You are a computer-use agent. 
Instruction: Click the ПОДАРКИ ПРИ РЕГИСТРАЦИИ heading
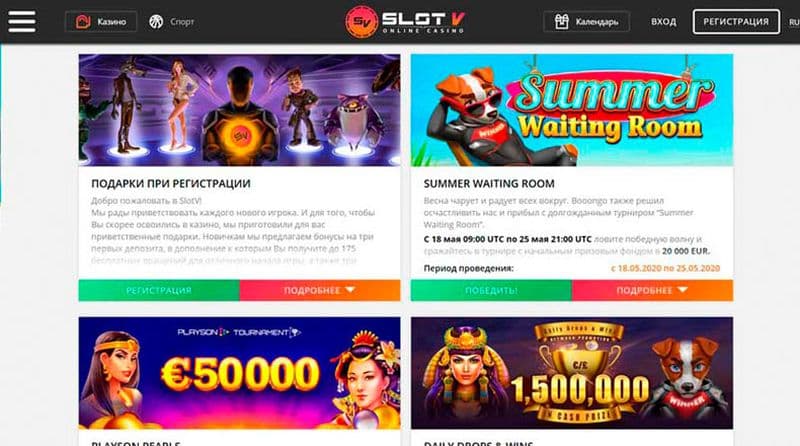point(171,184)
